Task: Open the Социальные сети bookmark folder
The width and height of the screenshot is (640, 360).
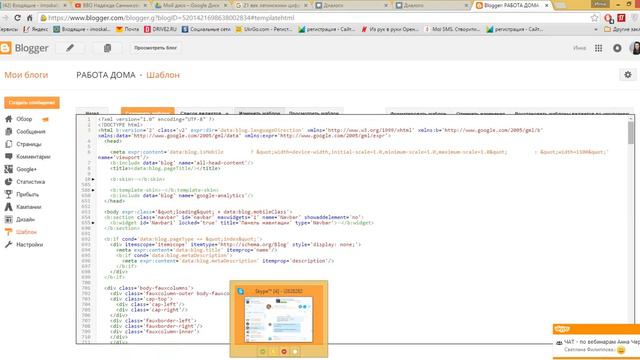Action: coord(206,29)
